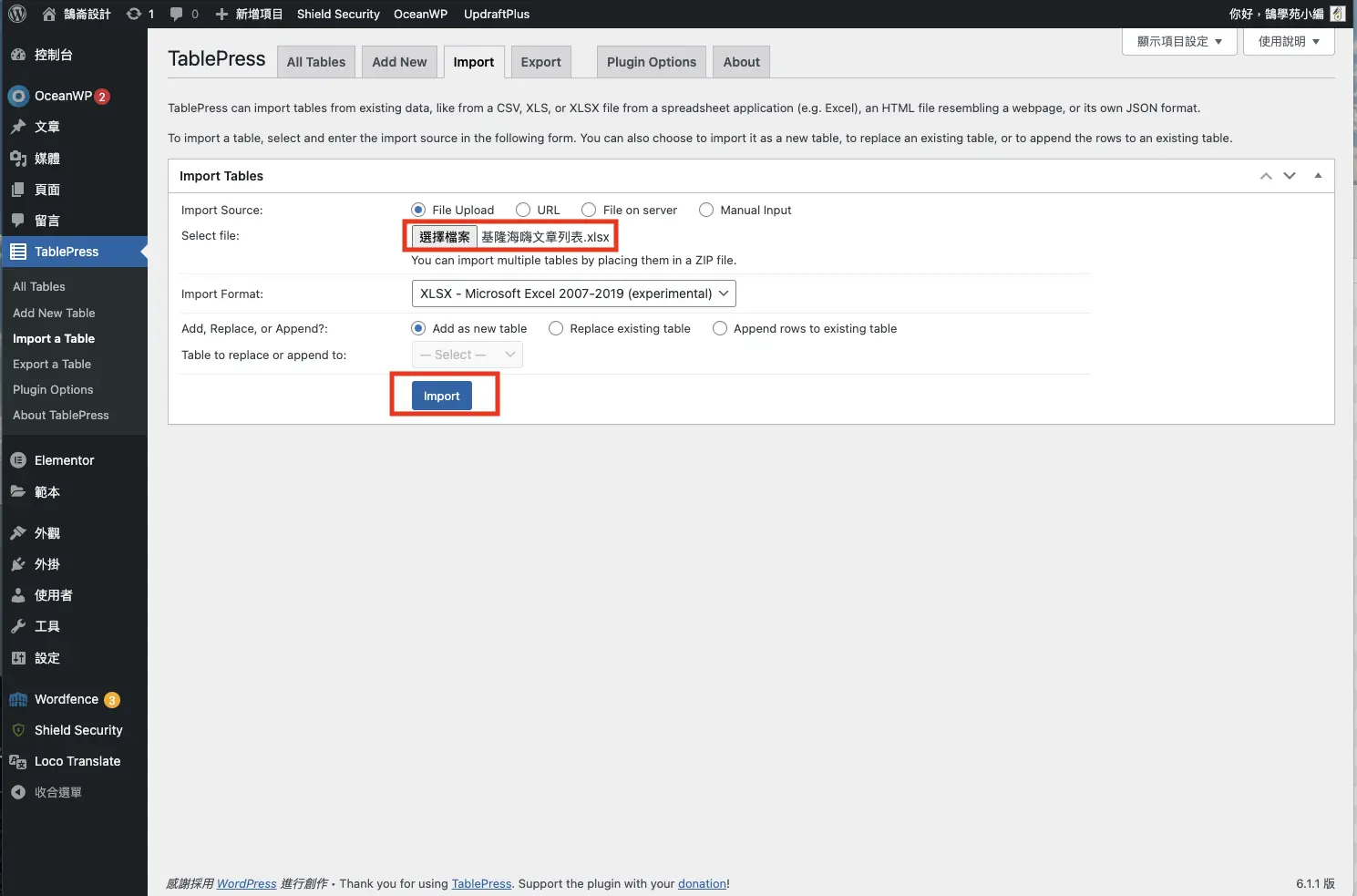The height and width of the screenshot is (896, 1357).
Task: Open the WordPress link in footer
Action: pos(246,883)
